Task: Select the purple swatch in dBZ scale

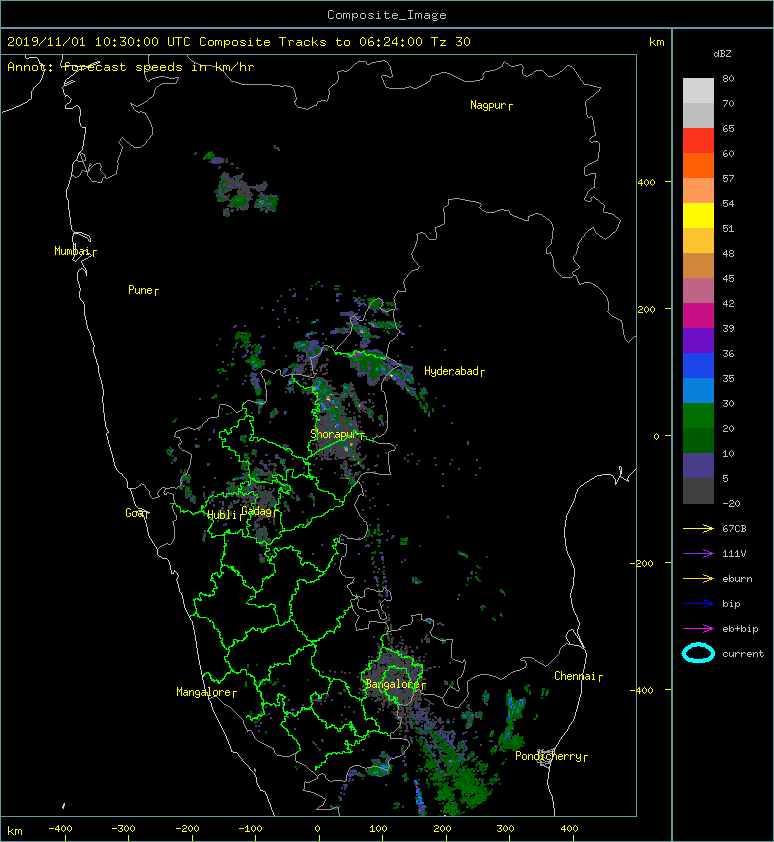Action: coord(698,340)
